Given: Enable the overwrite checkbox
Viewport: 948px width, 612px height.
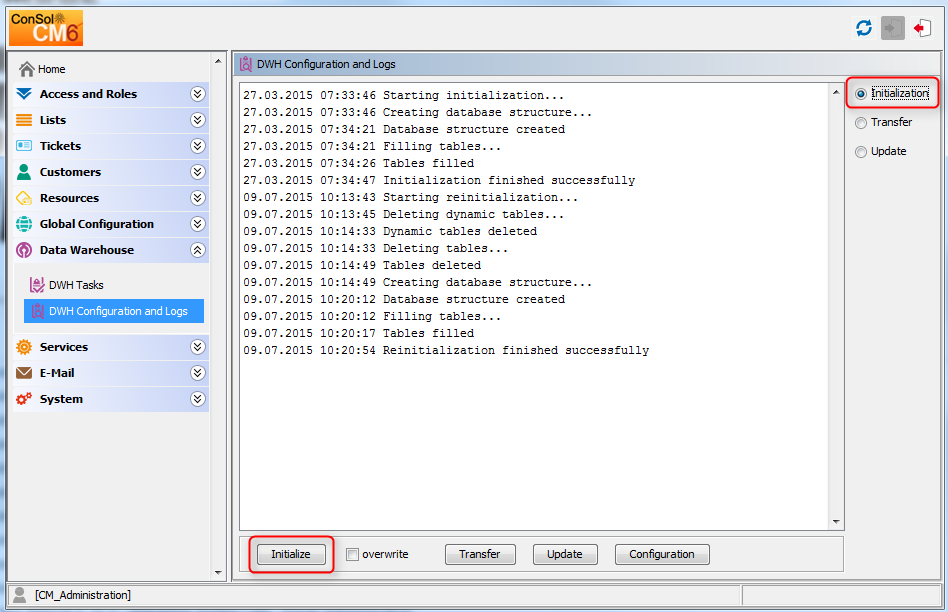Looking at the screenshot, I should (x=353, y=554).
